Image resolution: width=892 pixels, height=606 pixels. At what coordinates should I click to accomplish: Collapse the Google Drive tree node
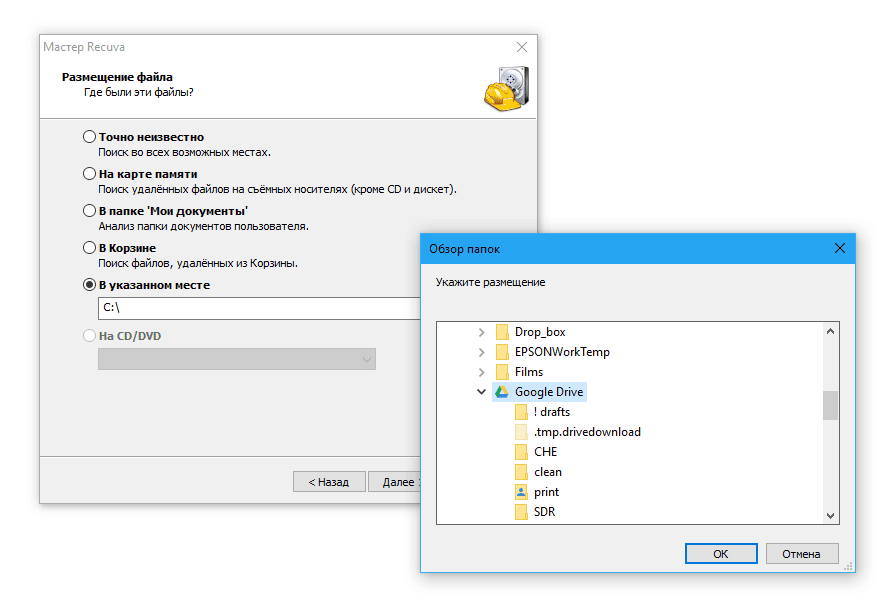[x=481, y=392]
